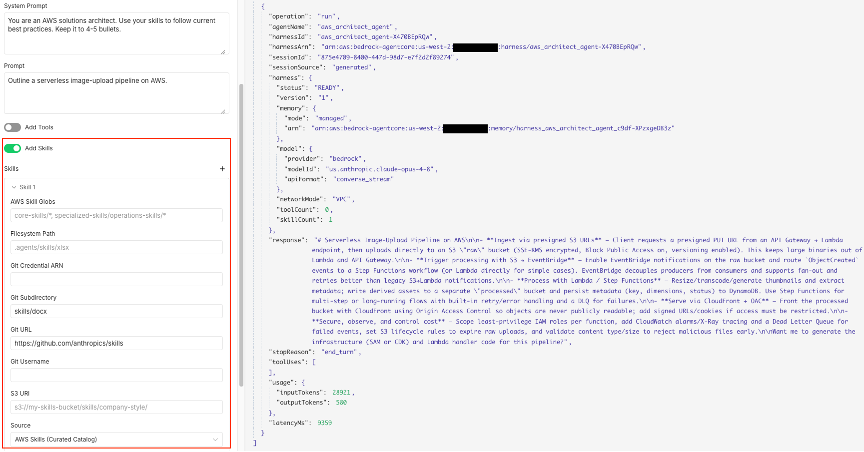Viewport: 864px width, 452px height.
Task: Click the Git Credential ARN field
Action: (116, 279)
